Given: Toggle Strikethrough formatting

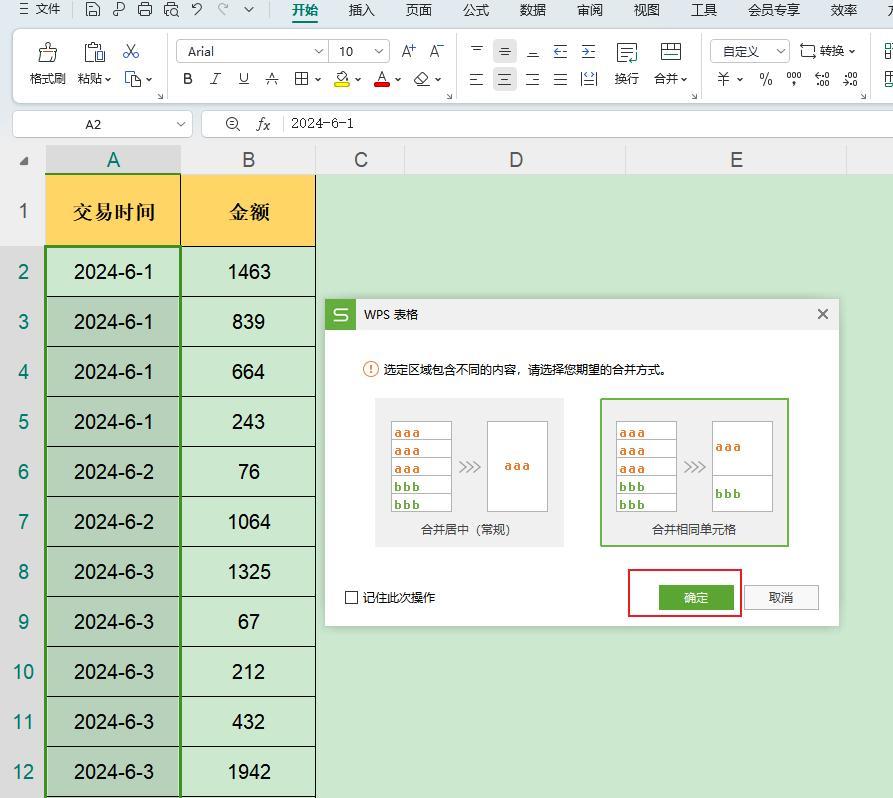Looking at the screenshot, I should 272,79.
